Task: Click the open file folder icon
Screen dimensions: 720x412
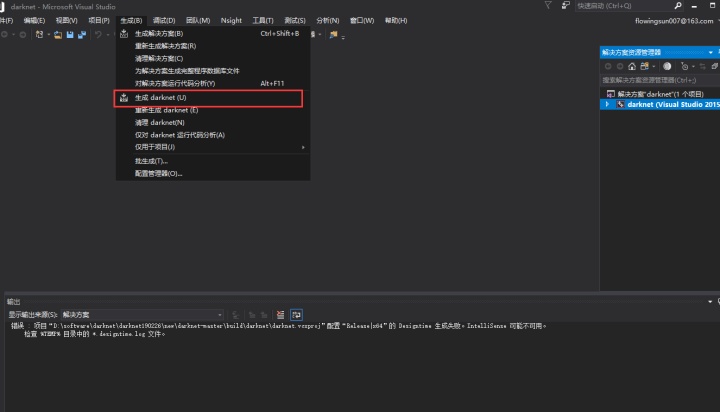Action: 58,34
